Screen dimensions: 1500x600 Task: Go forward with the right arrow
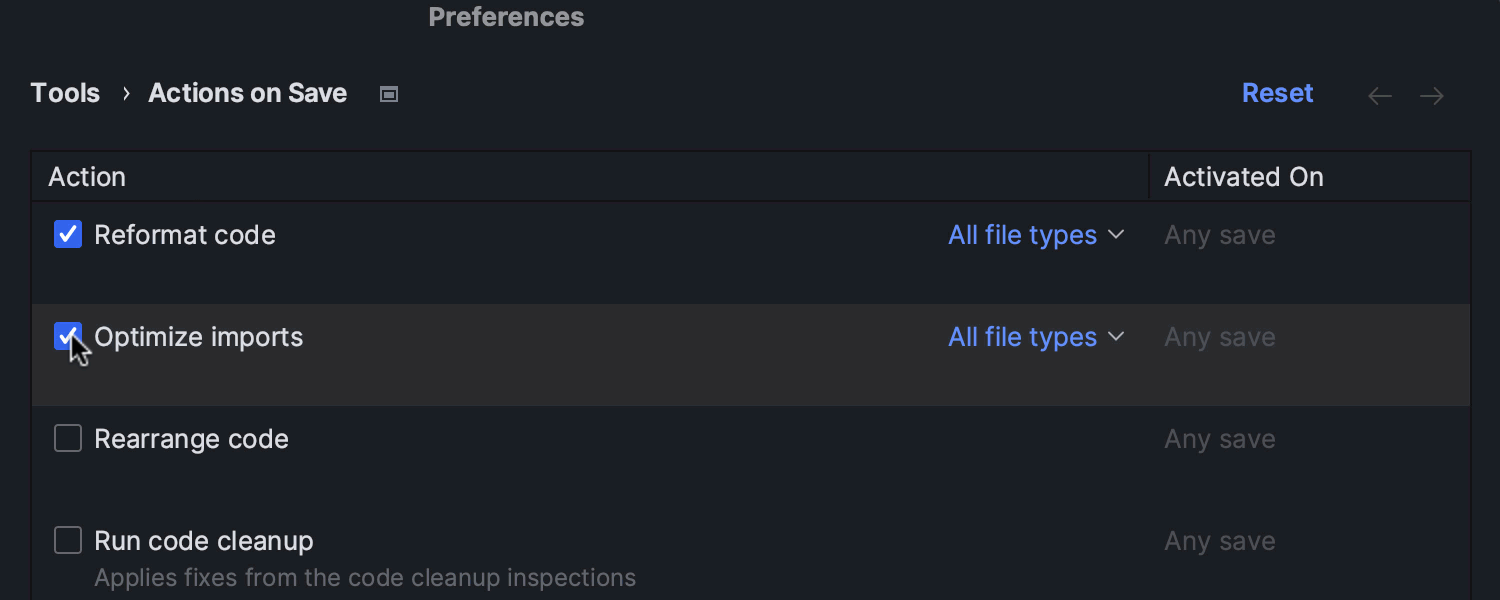[1432, 96]
